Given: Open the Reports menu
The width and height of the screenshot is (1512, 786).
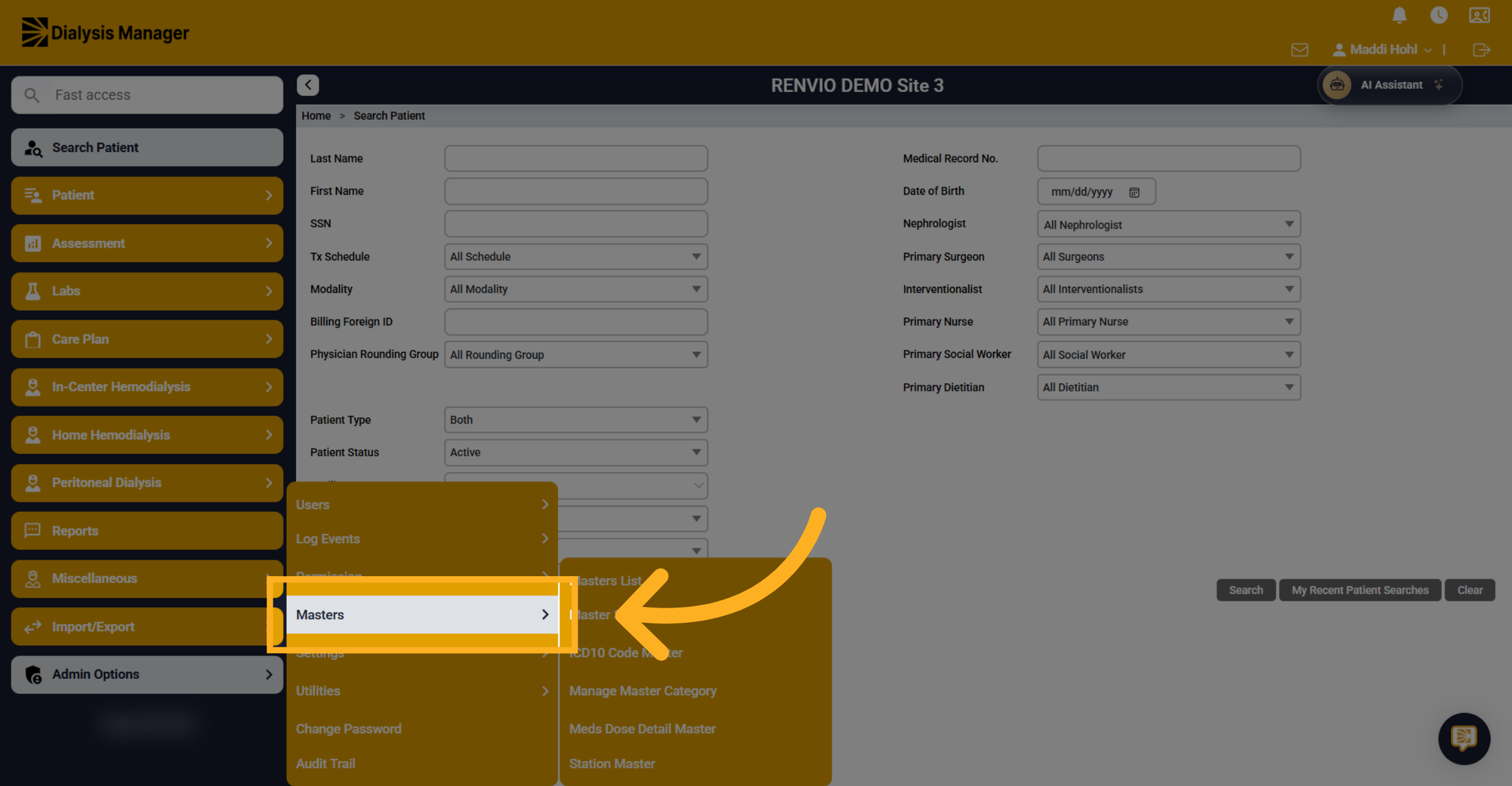Looking at the screenshot, I should [147, 531].
